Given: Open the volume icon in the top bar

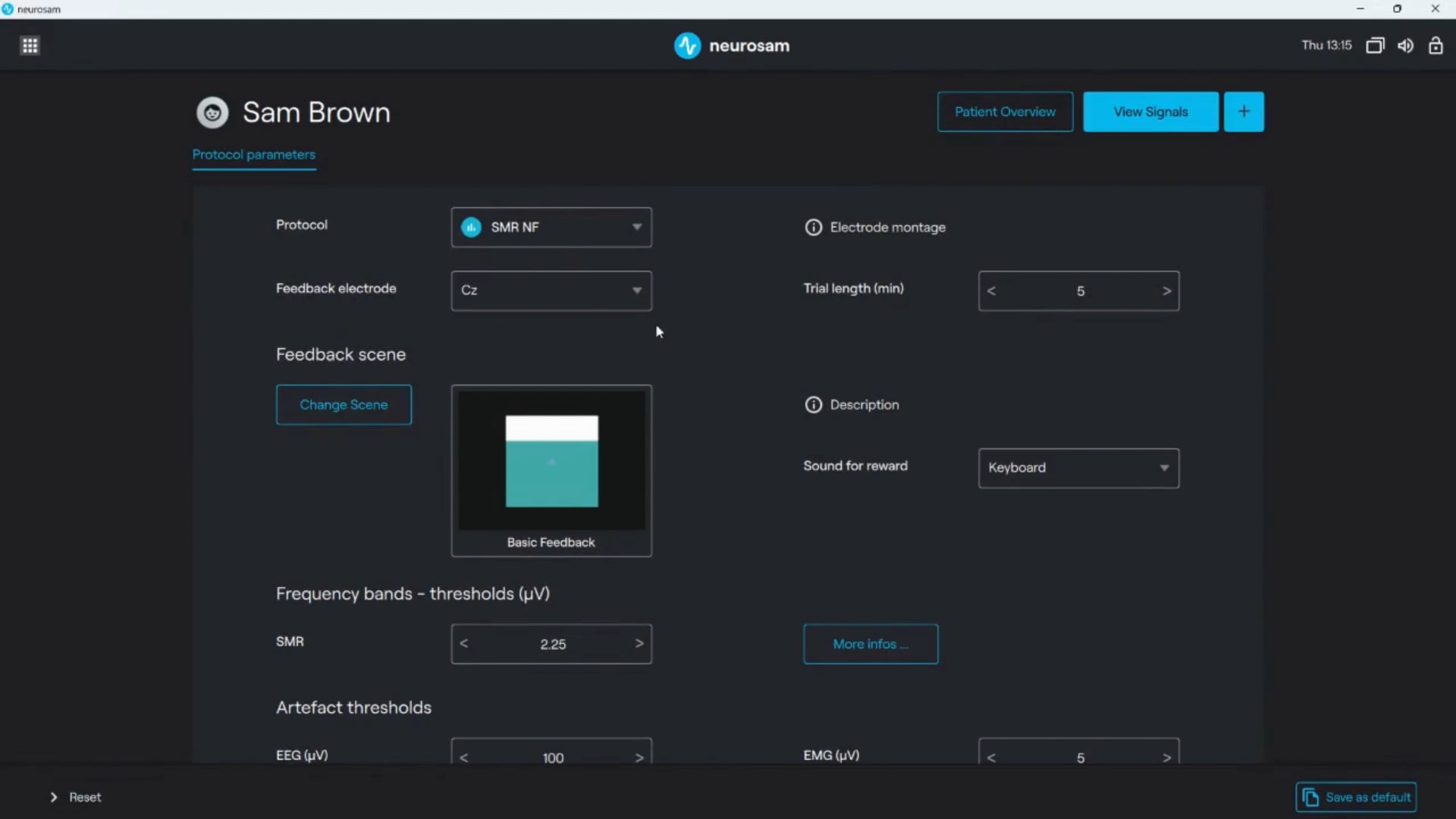Looking at the screenshot, I should (x=1405, y=45).
